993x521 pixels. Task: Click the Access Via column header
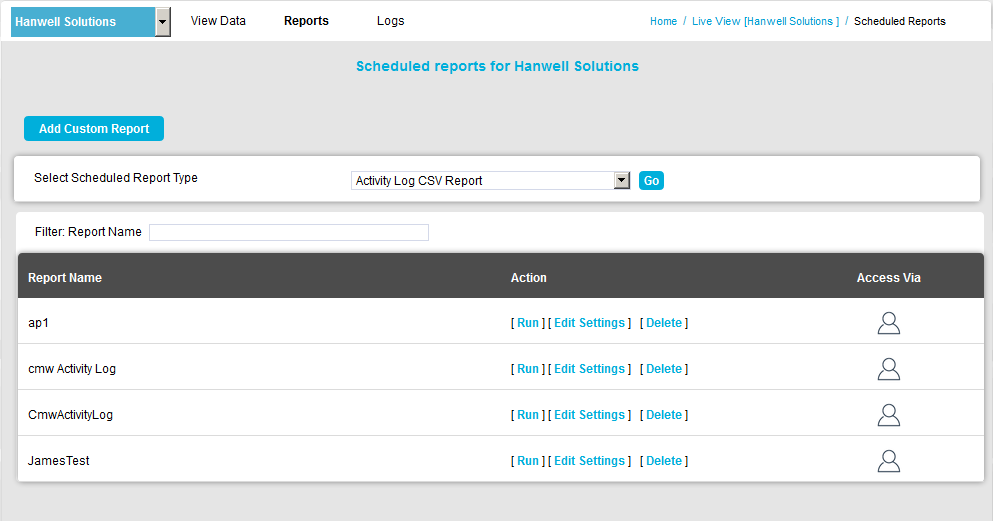click(x=889, y=278)
